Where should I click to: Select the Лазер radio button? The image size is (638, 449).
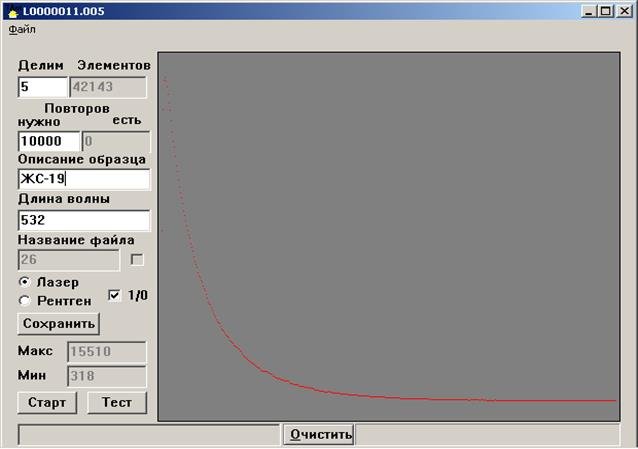(25, 282)
